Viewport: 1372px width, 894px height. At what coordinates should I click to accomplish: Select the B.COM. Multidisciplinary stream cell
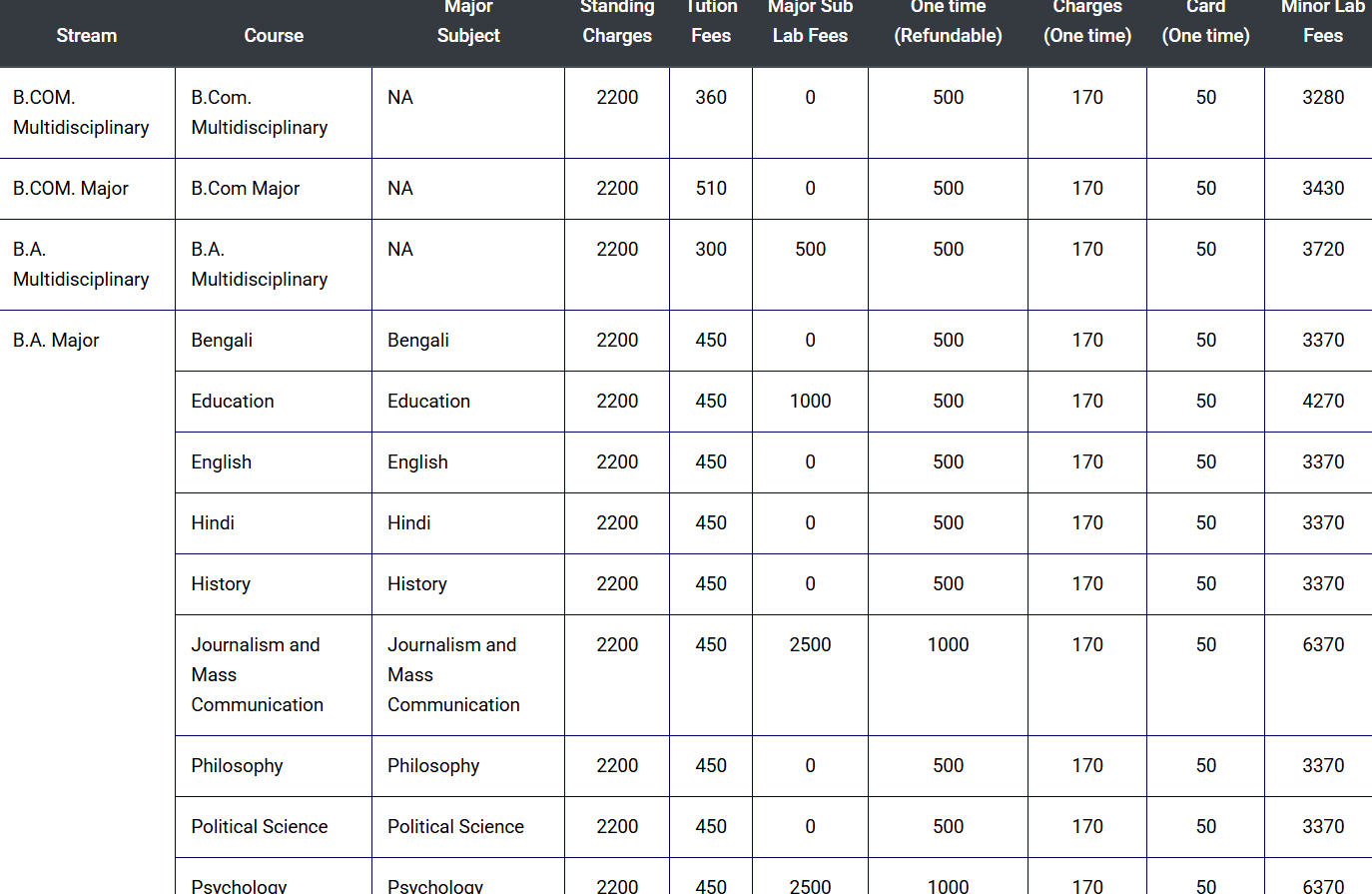pos(81,112)
